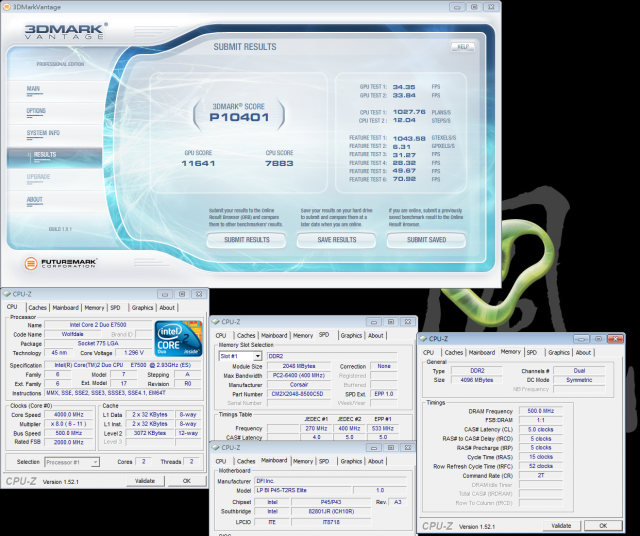Select Graphics tab in the CPU-Z SPD window
This screenshot has height=536, width=640.
pos(351,335)
